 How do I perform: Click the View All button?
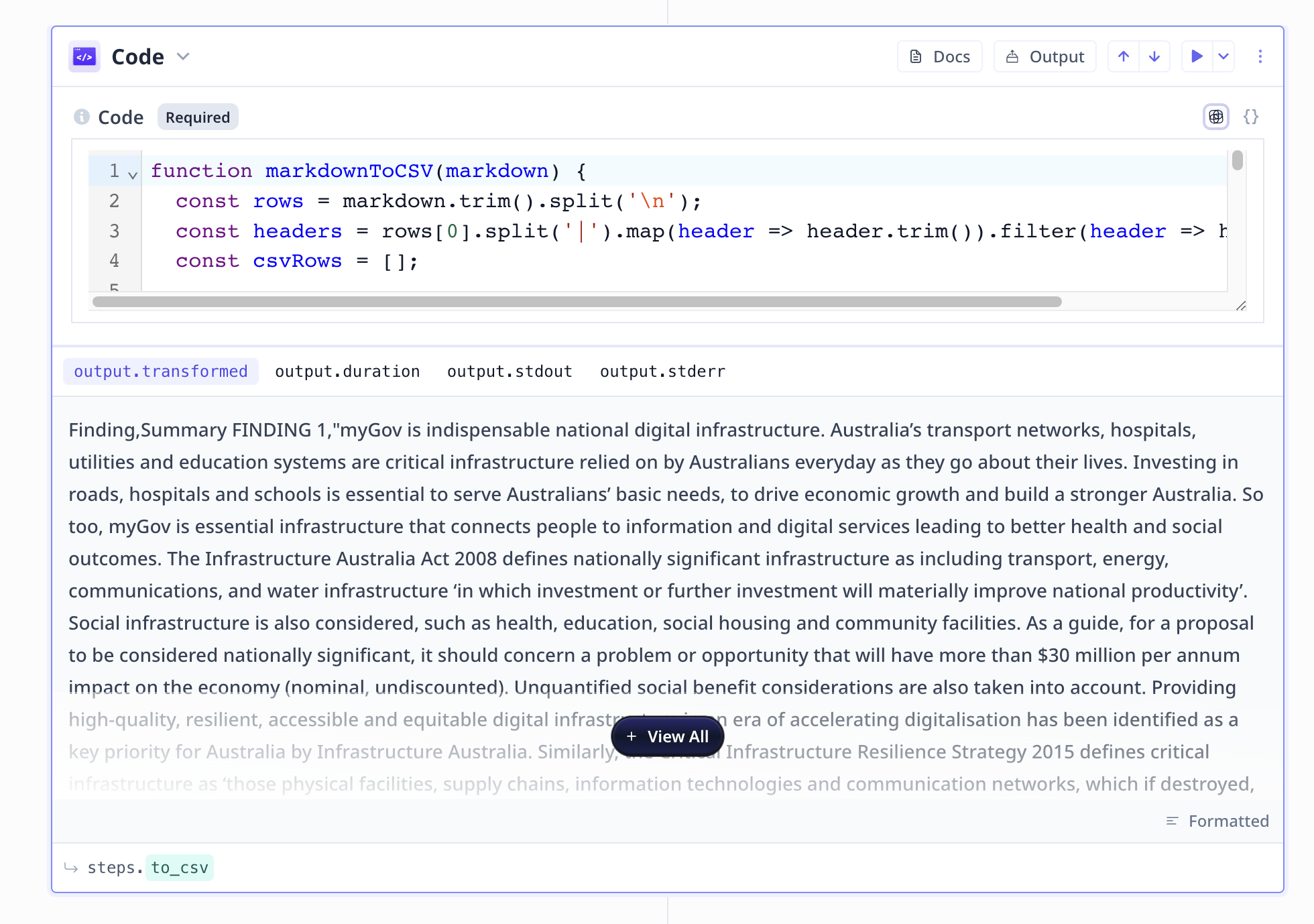(667, 736)
